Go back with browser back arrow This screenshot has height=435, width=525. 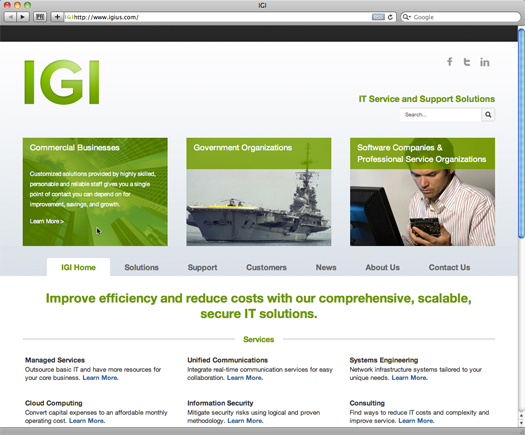[x=10, y=17]
